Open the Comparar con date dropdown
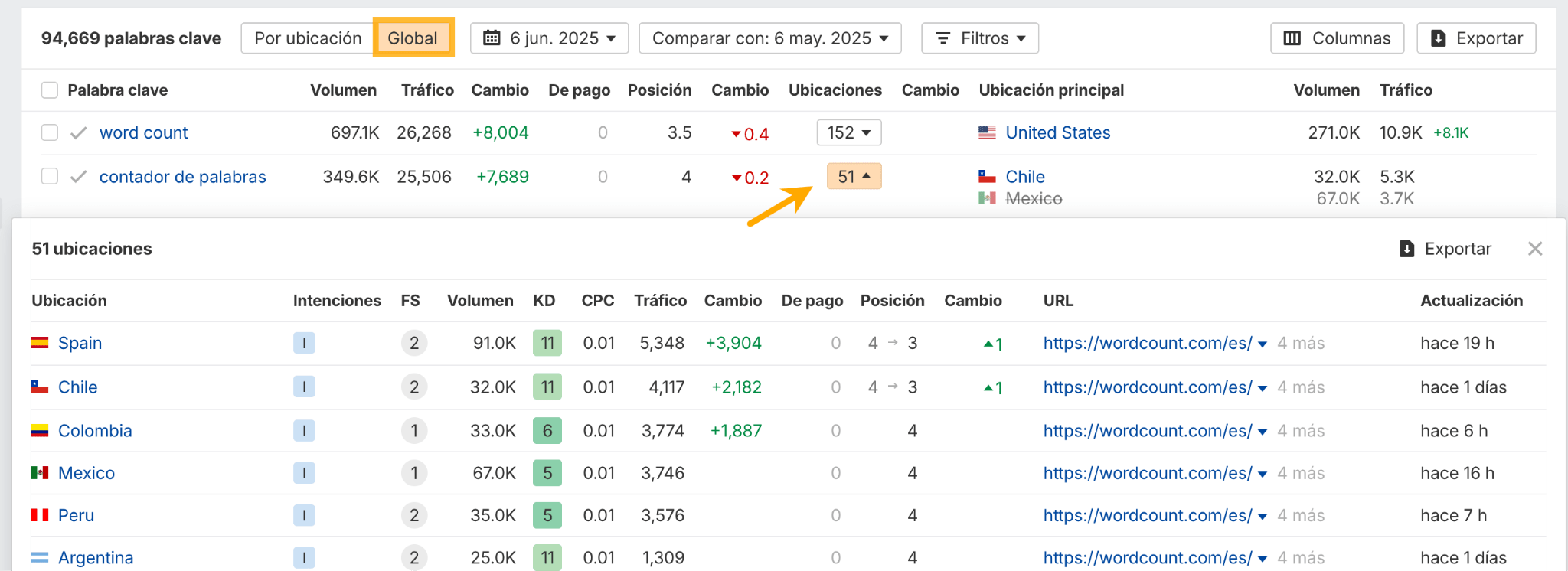The height and width of the screenshot is (571, 1568). [769, 38]
